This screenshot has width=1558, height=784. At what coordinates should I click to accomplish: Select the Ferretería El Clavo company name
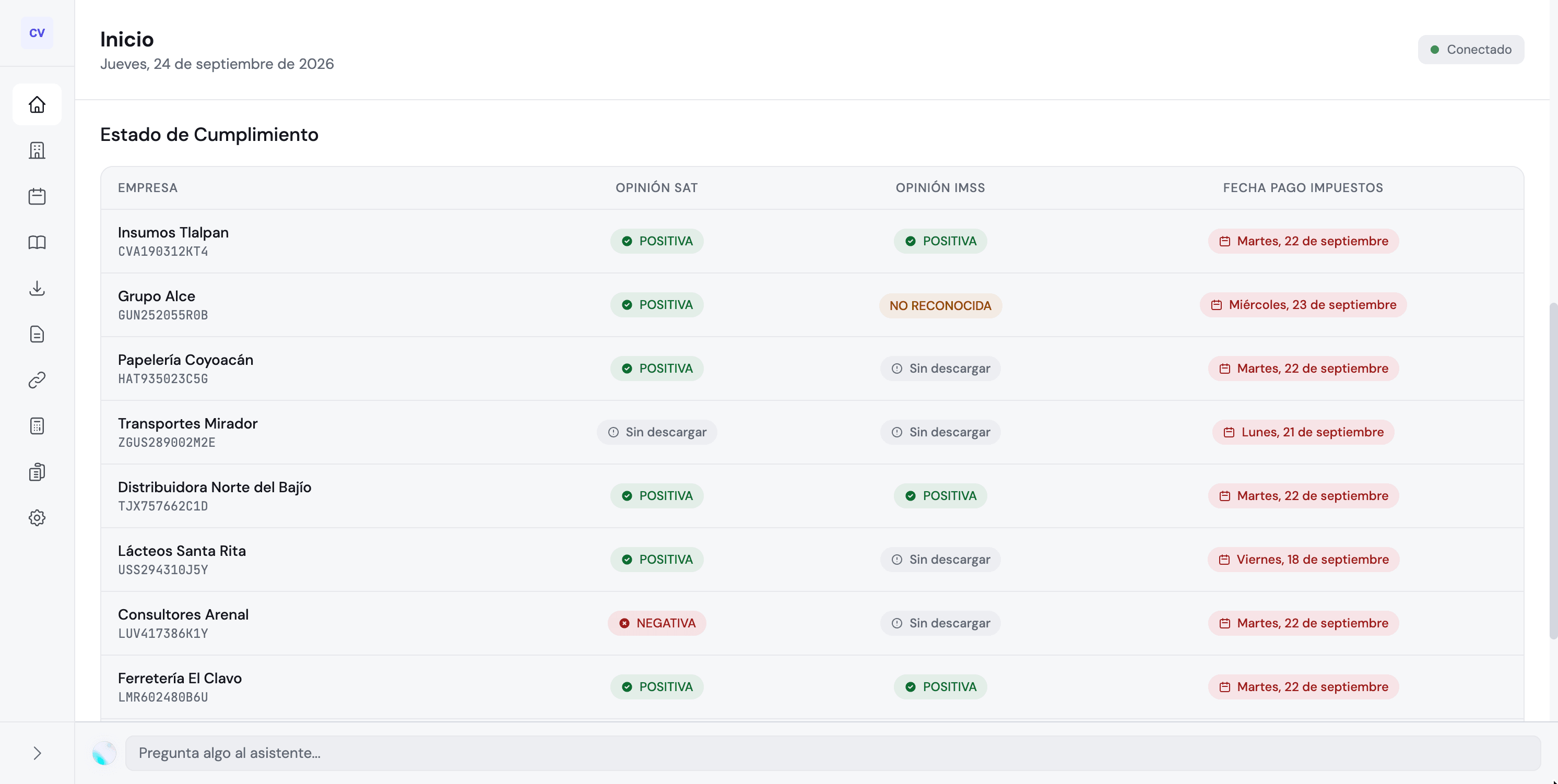(x=180, y=678)
